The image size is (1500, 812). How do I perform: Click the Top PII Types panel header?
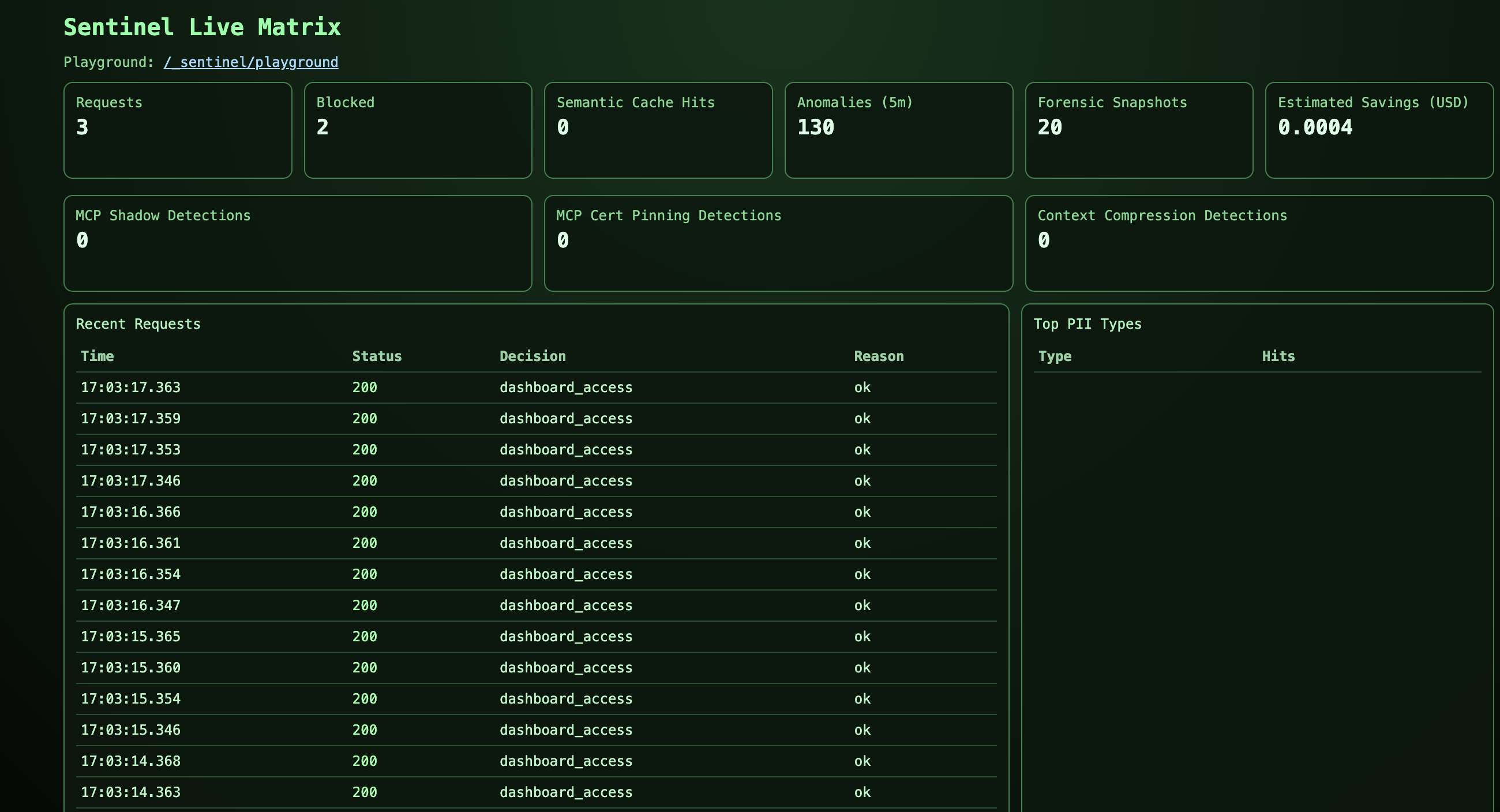coord(1086,324)
